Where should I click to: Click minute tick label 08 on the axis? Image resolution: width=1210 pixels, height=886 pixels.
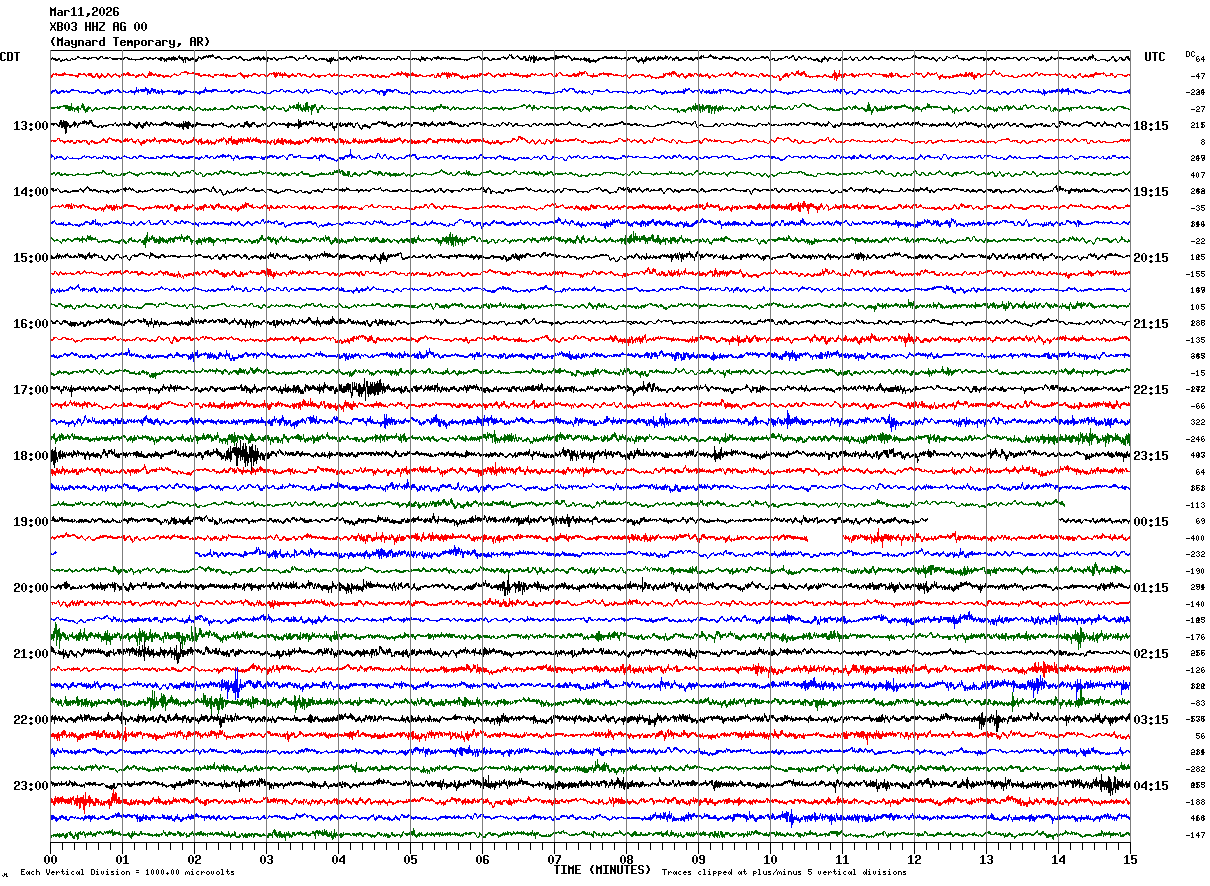point(626,859)
